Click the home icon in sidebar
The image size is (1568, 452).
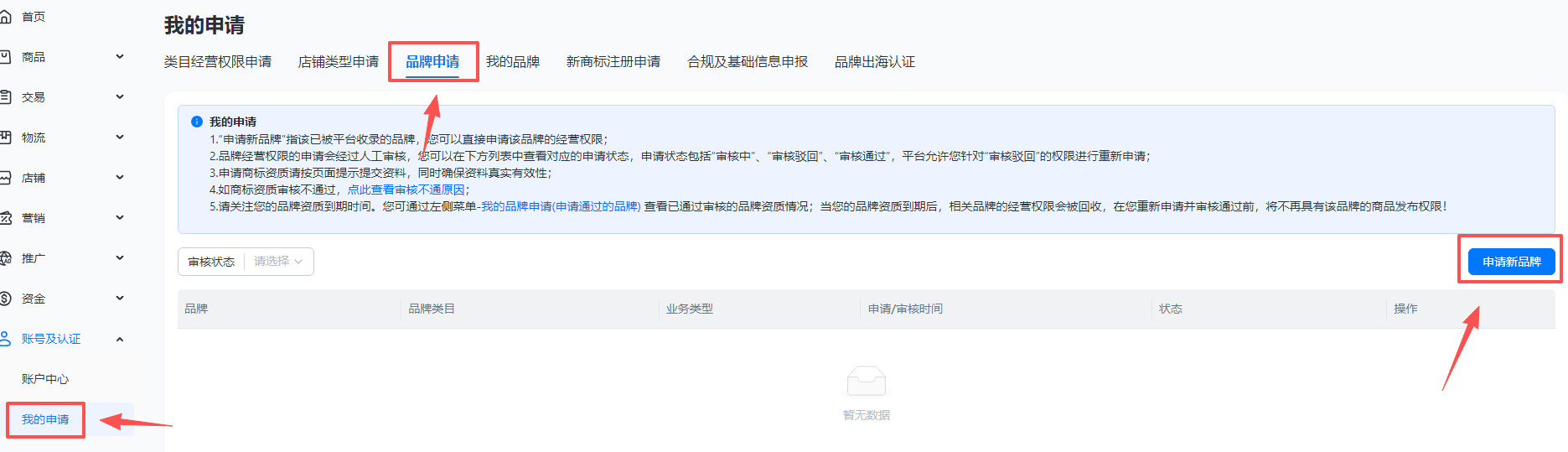tap(5, 17)
